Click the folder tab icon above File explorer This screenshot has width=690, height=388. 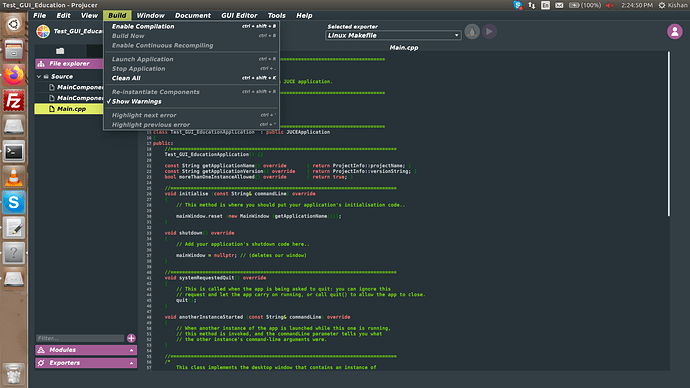click(60, 51)
